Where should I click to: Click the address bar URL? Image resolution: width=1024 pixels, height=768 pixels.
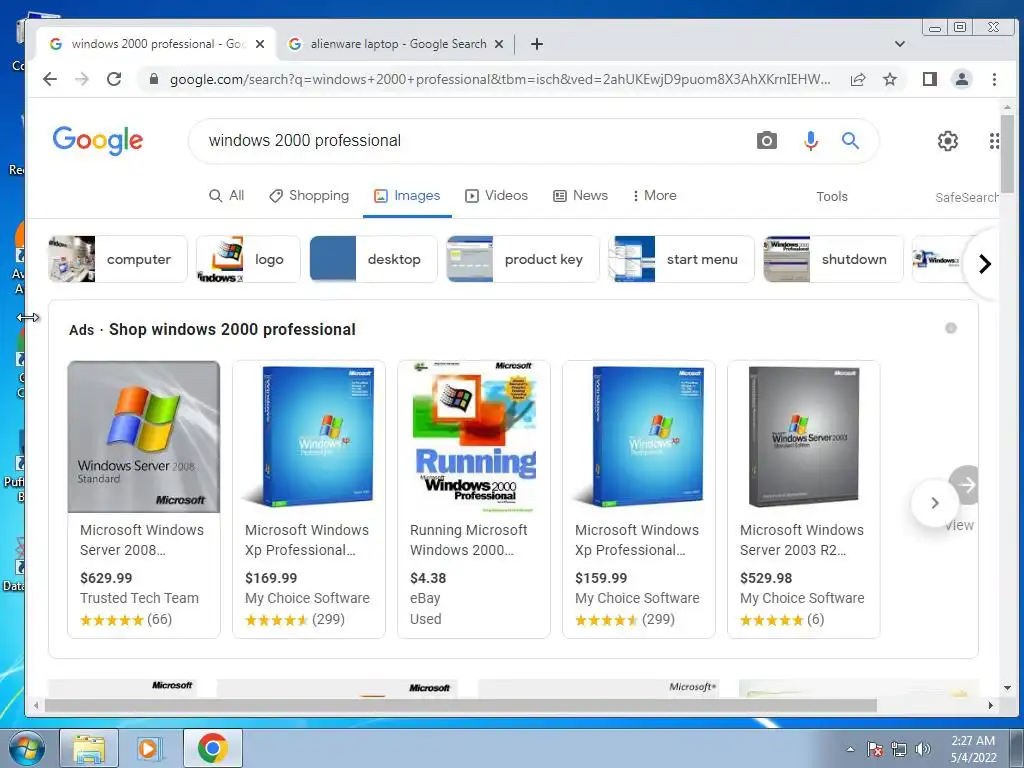pos(500,80)
